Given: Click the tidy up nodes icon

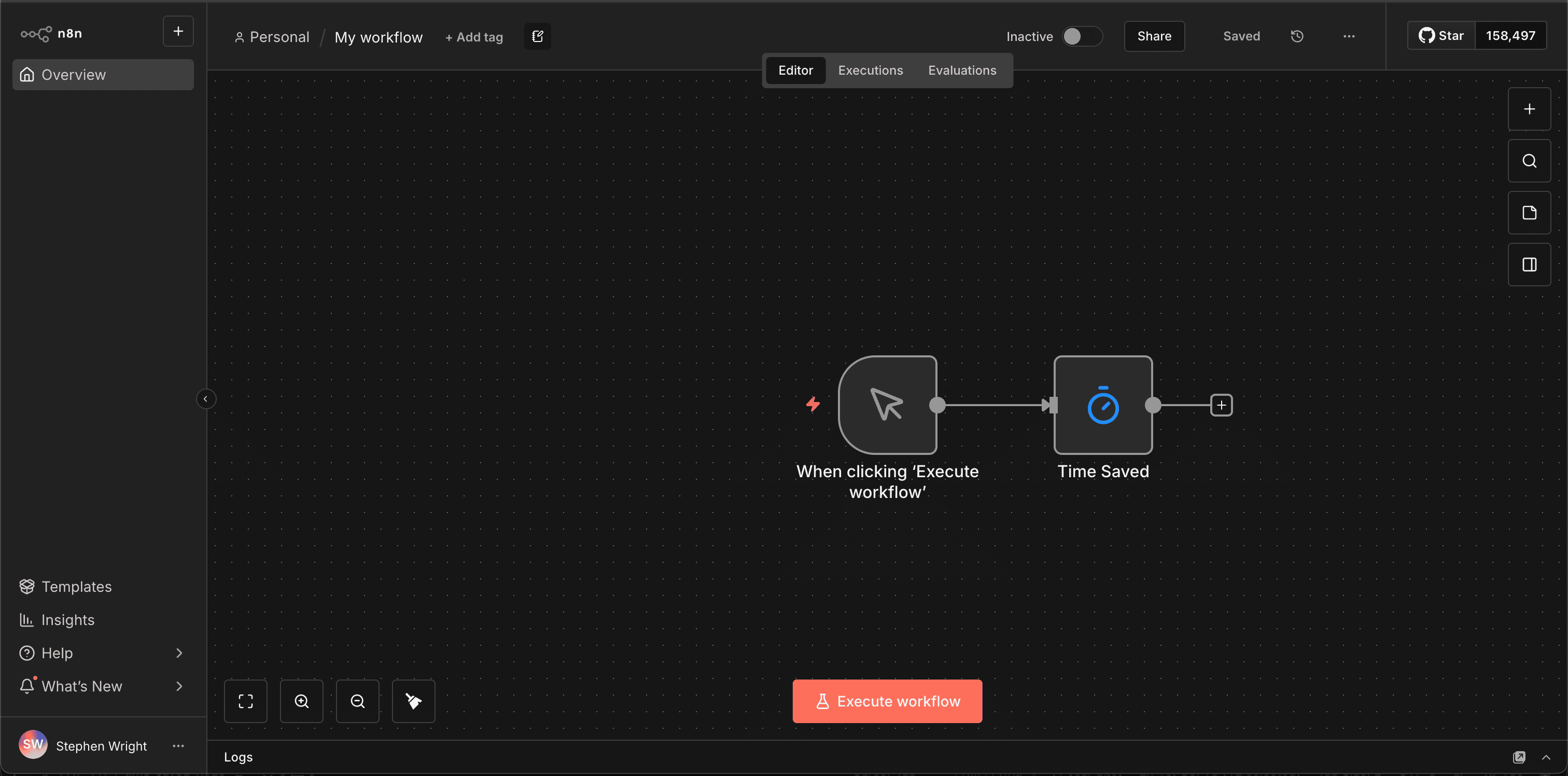Looking at the screenshot, I should click(x=413, y=701).
